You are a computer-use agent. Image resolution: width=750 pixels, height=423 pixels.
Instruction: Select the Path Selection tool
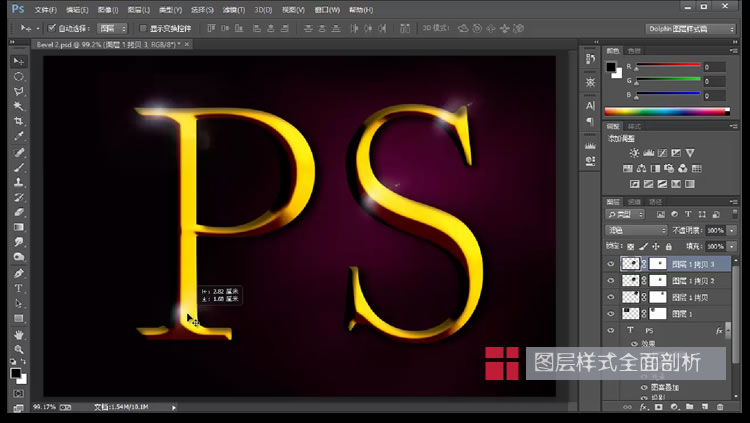(x=19, y=303)
